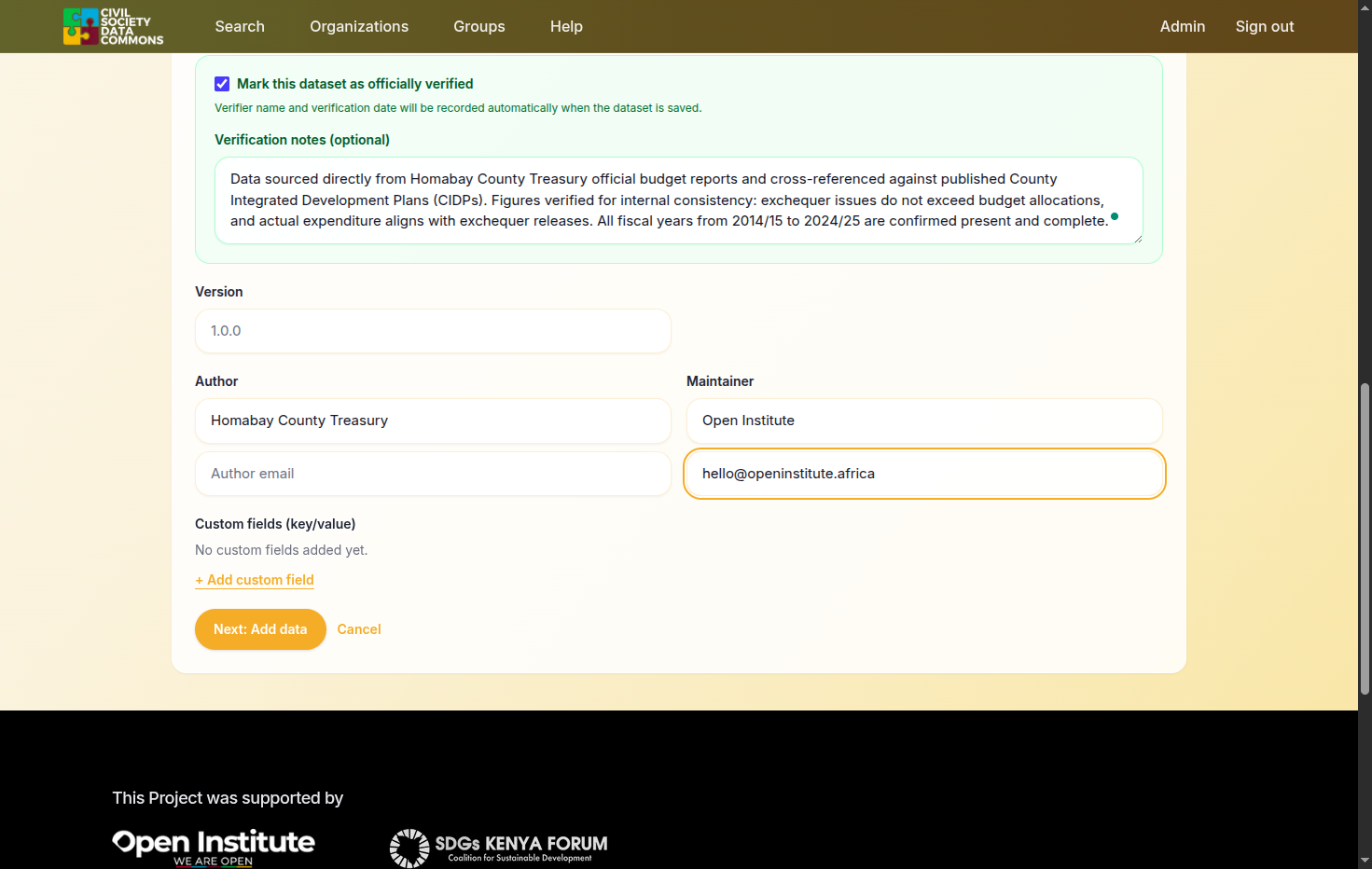Click the scrollbar down arrow

point(1365,860)
